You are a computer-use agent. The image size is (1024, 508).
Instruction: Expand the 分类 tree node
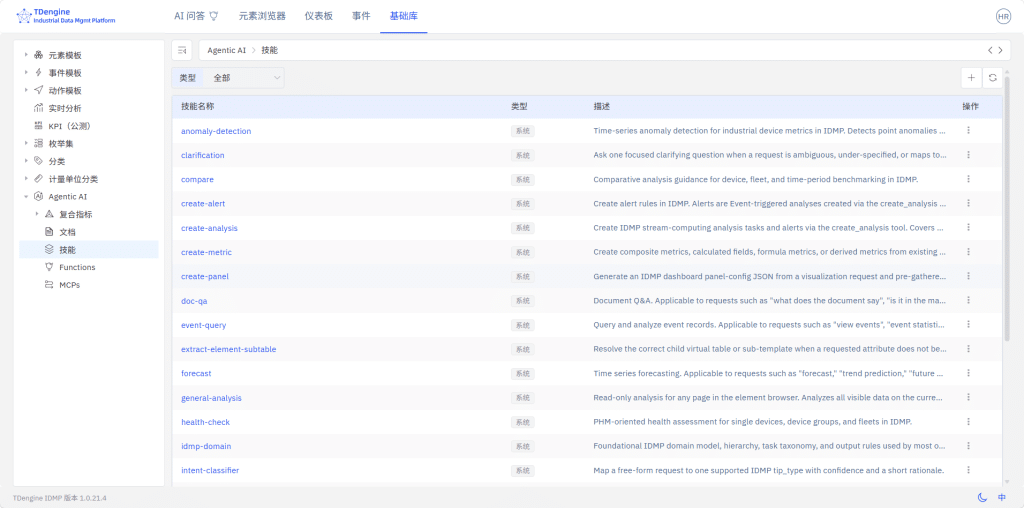click(26, 161)
